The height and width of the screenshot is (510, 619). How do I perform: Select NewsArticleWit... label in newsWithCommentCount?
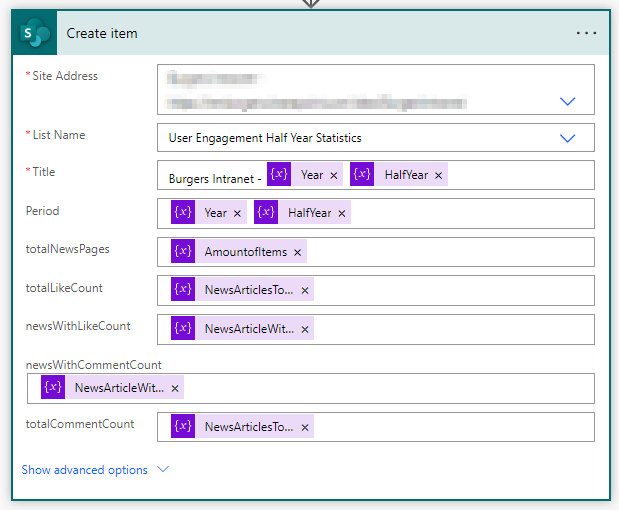pyautogui.click(x=119, y=388)
